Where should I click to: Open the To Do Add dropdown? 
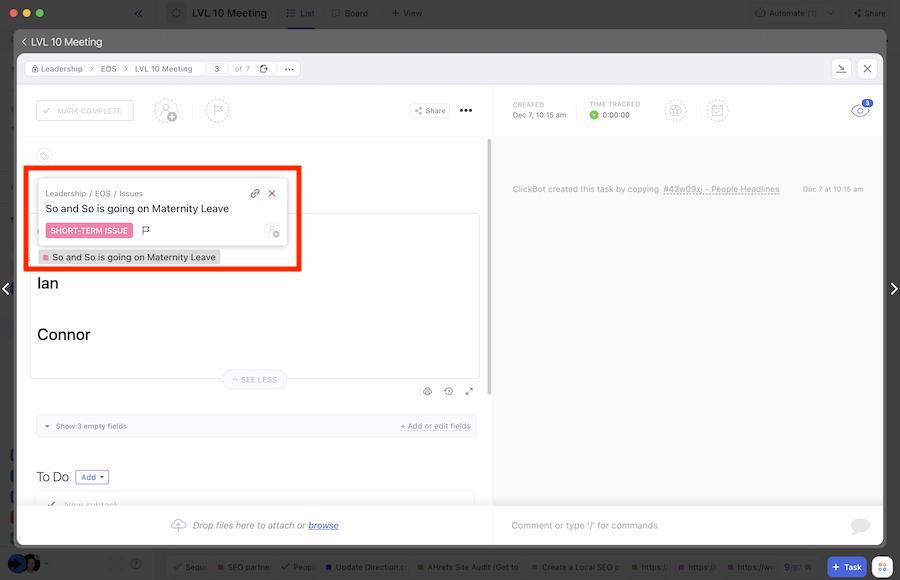(x=92, y=478)
